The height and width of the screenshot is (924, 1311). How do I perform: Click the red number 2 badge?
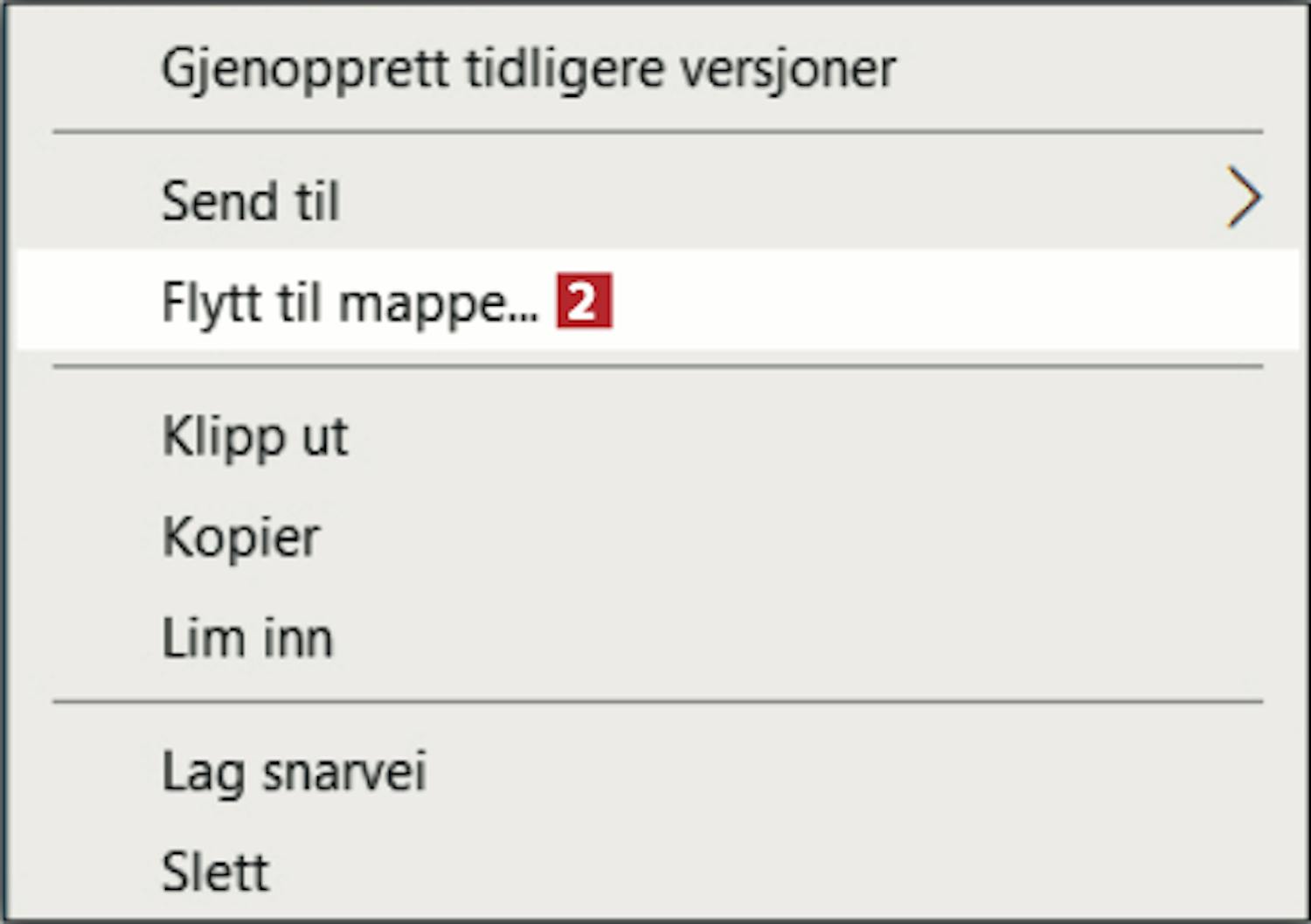pos(584,302)
